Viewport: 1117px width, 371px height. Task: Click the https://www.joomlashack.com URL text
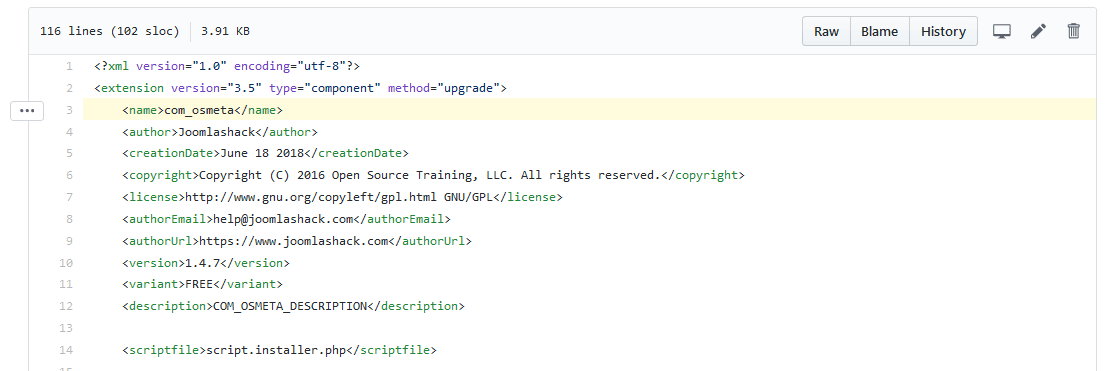click(293, 241)
